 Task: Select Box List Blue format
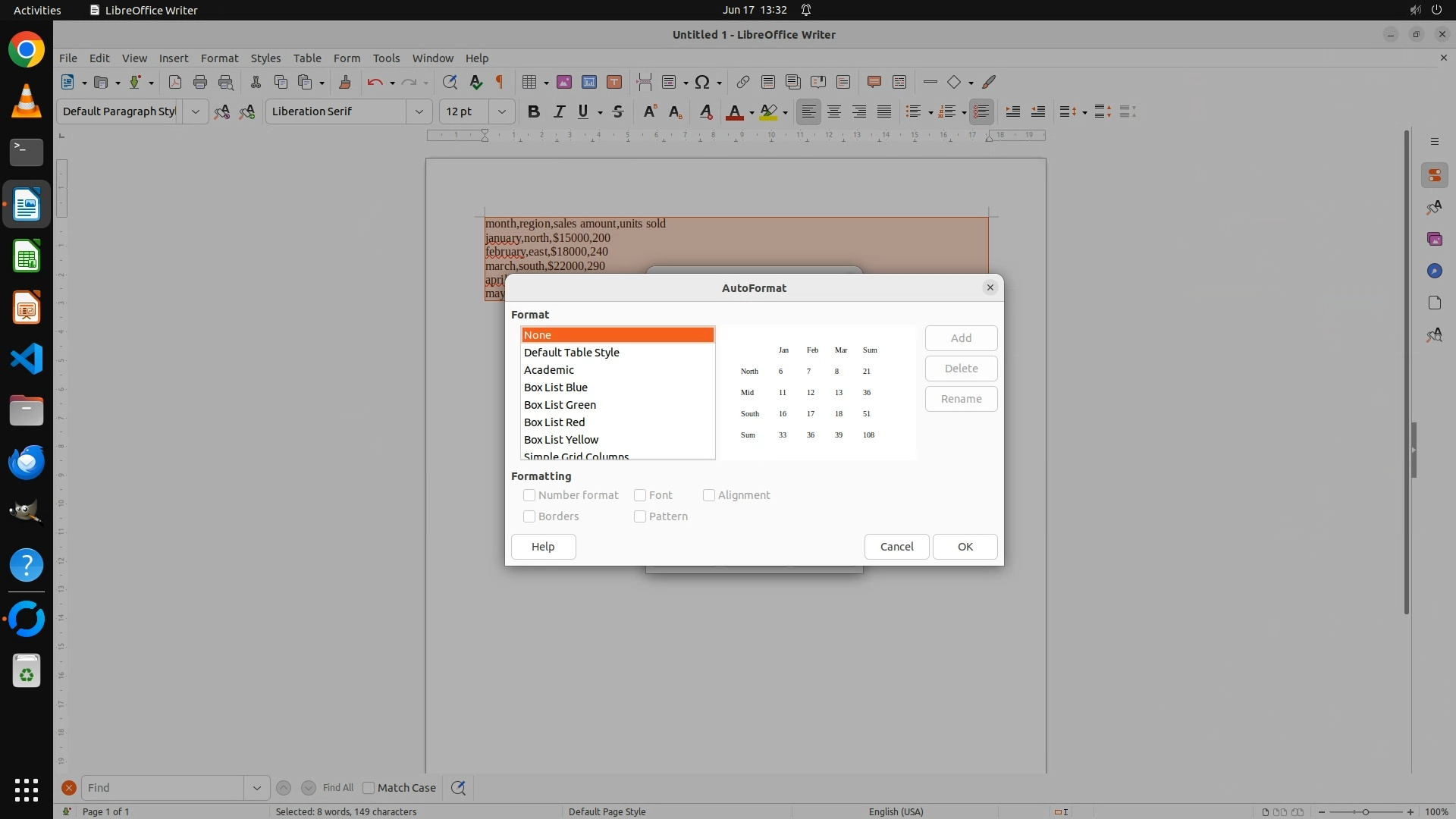(556, 388)
